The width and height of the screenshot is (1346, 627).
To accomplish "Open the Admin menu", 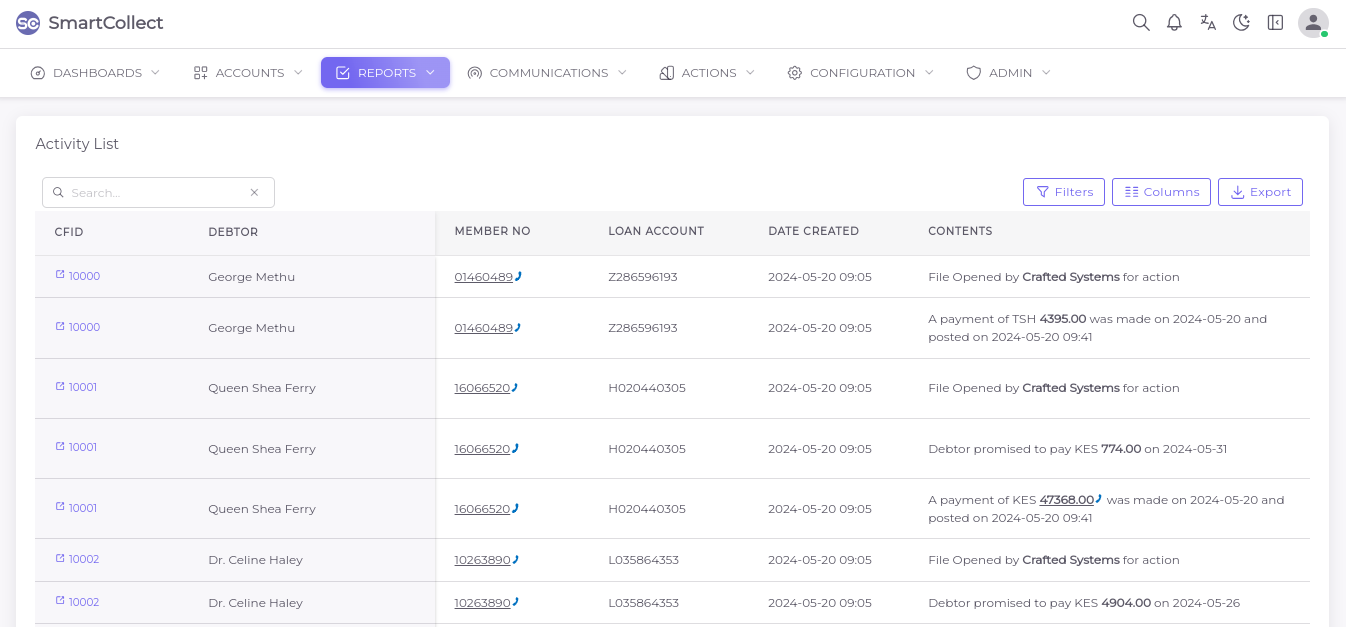I will pyautogui.click(x=1008, y=73).
